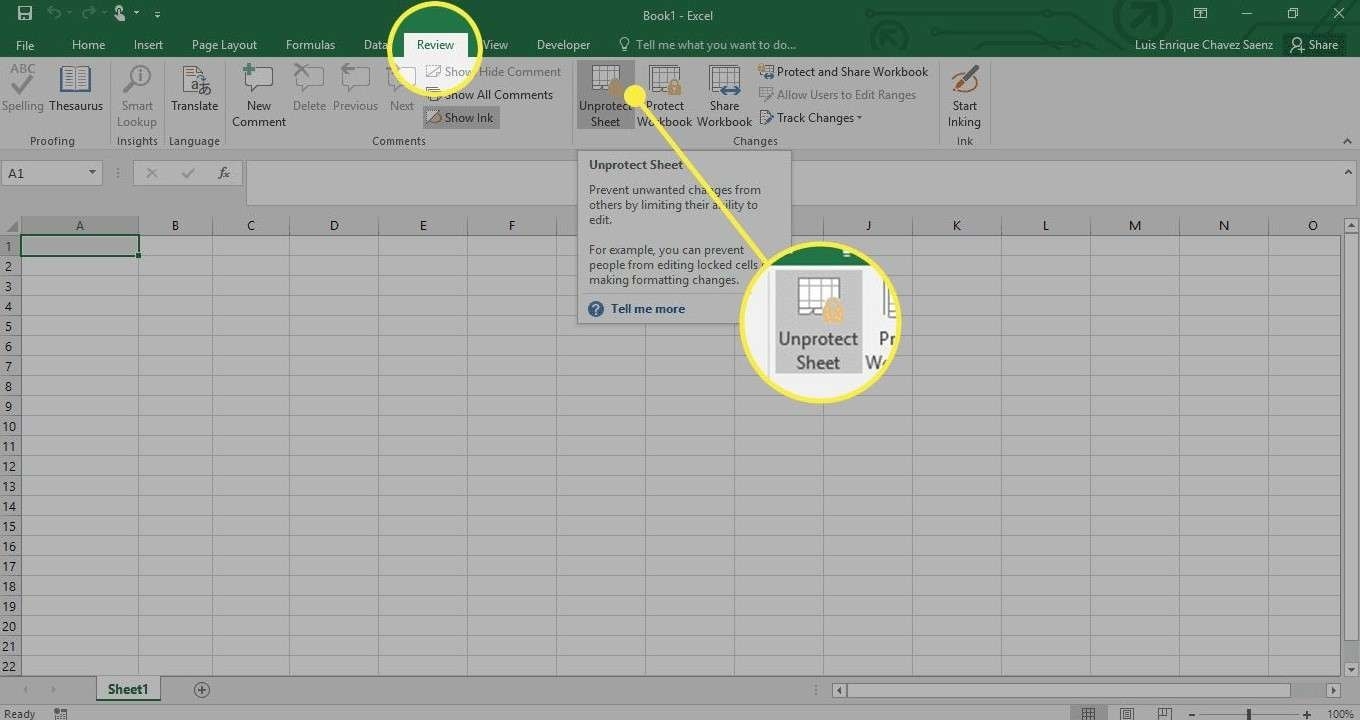Expand the formula bar chevron
This screenshot has height=720, width=1360.
click(1348, 172)
